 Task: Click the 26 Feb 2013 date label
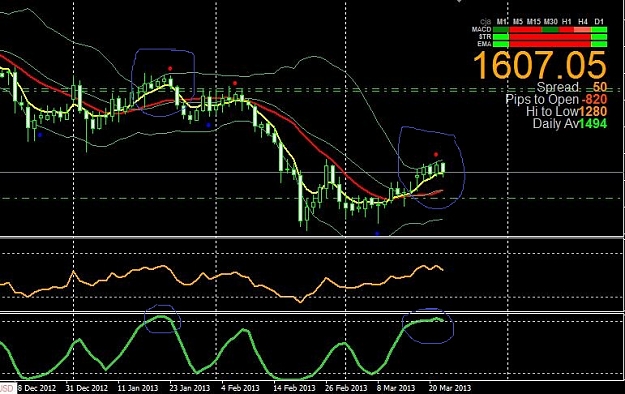click(x=346, y=388)
